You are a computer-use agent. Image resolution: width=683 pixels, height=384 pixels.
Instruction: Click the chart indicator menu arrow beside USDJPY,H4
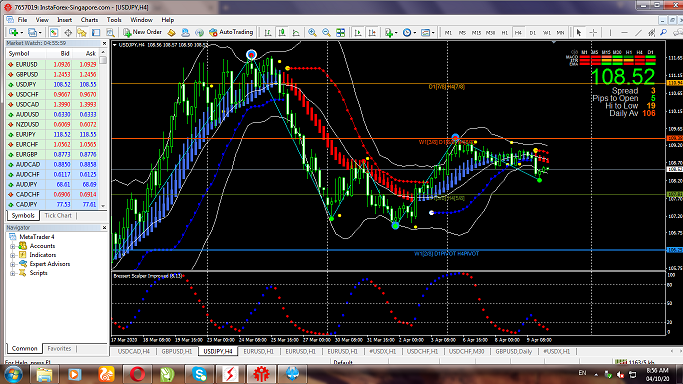(115, 44)
